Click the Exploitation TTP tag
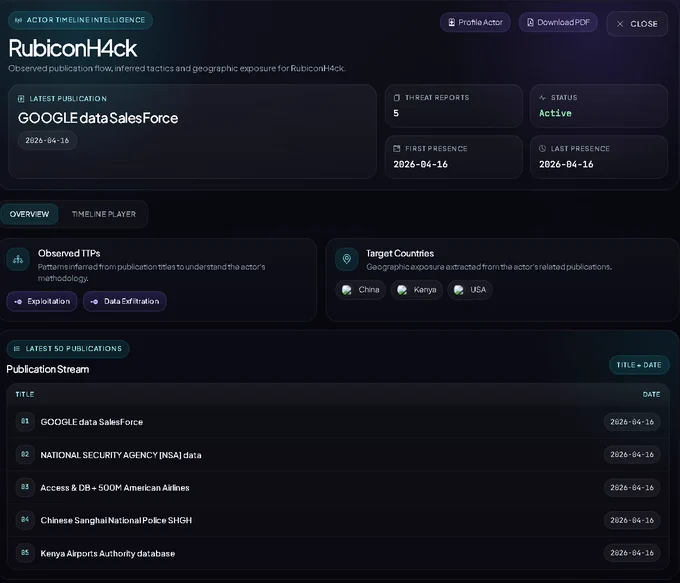Screen dimensions: 680x583 click(x=42, y=301)
